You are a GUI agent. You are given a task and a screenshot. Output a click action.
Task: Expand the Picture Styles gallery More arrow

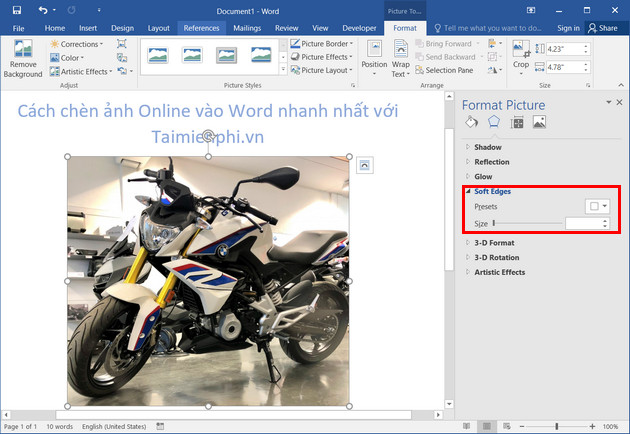click(x=283, y=70)
